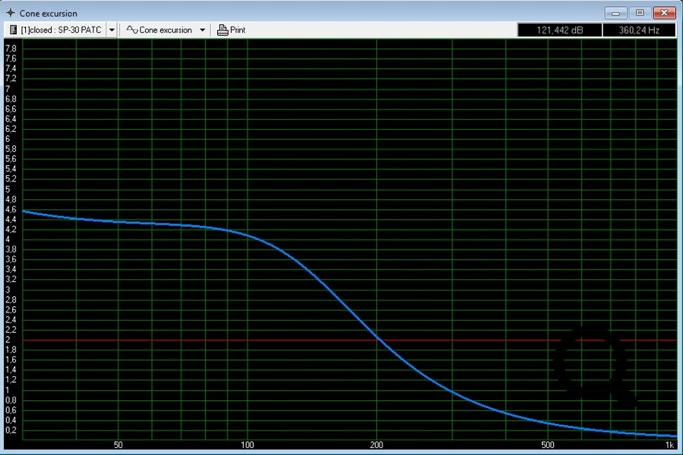The height and width of the screenshot is (455, 683).
Task: Click the window icon in title bar
Action: [x=11, y=13]
